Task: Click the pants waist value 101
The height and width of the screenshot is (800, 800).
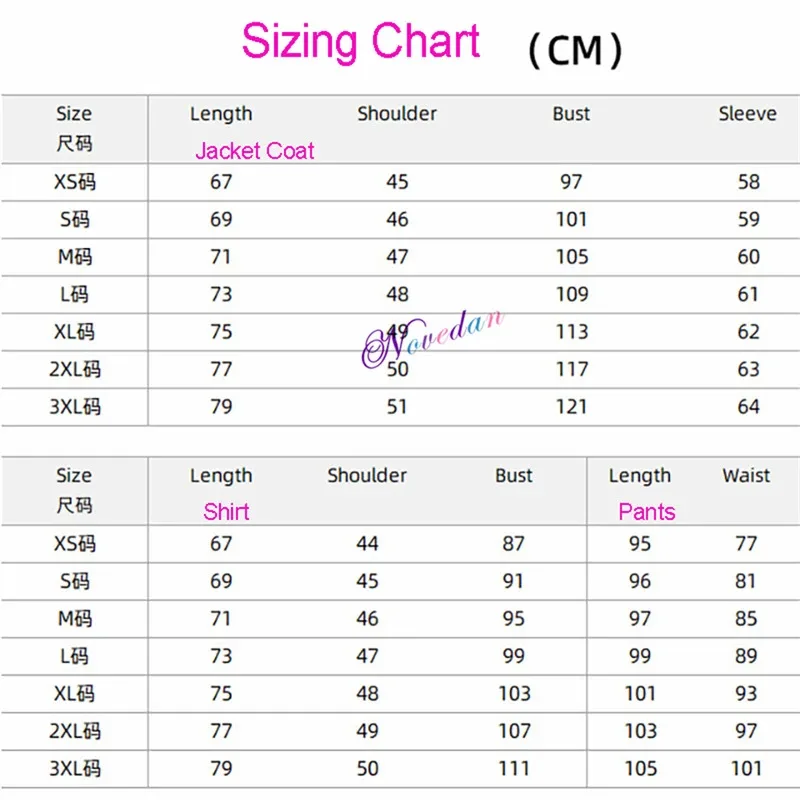Action: click(x=746, y=768)
